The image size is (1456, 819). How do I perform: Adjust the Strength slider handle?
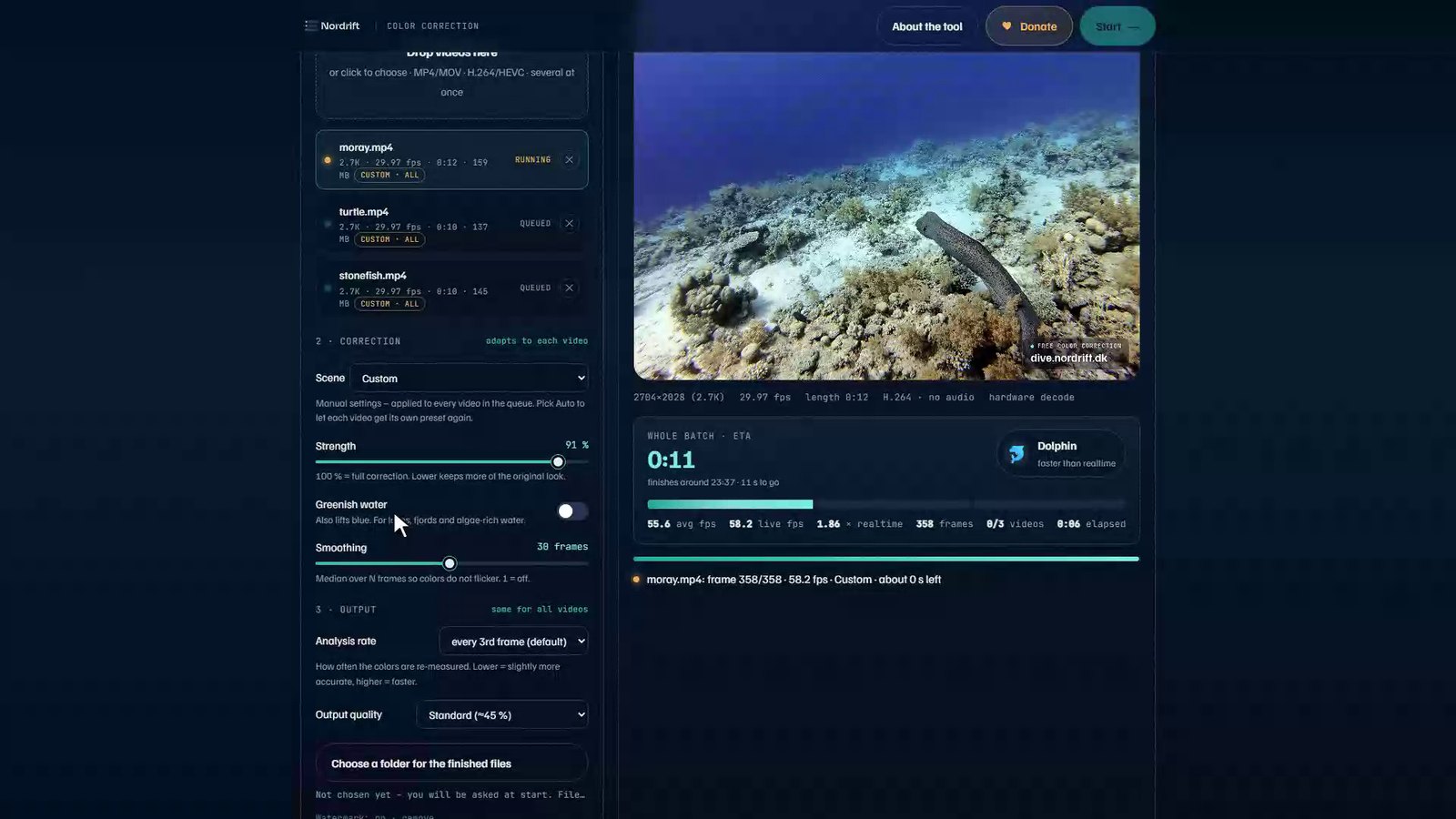558,462
